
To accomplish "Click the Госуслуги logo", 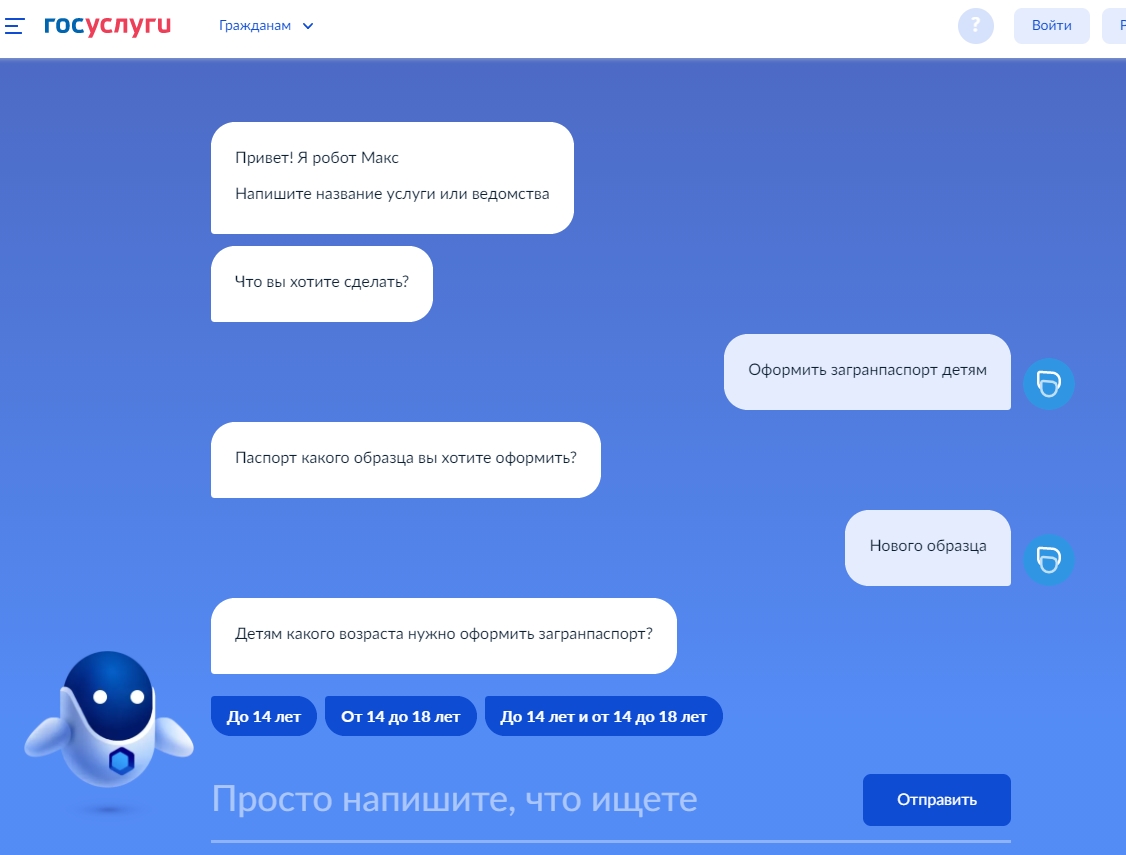I will click(x=108, y=25).
